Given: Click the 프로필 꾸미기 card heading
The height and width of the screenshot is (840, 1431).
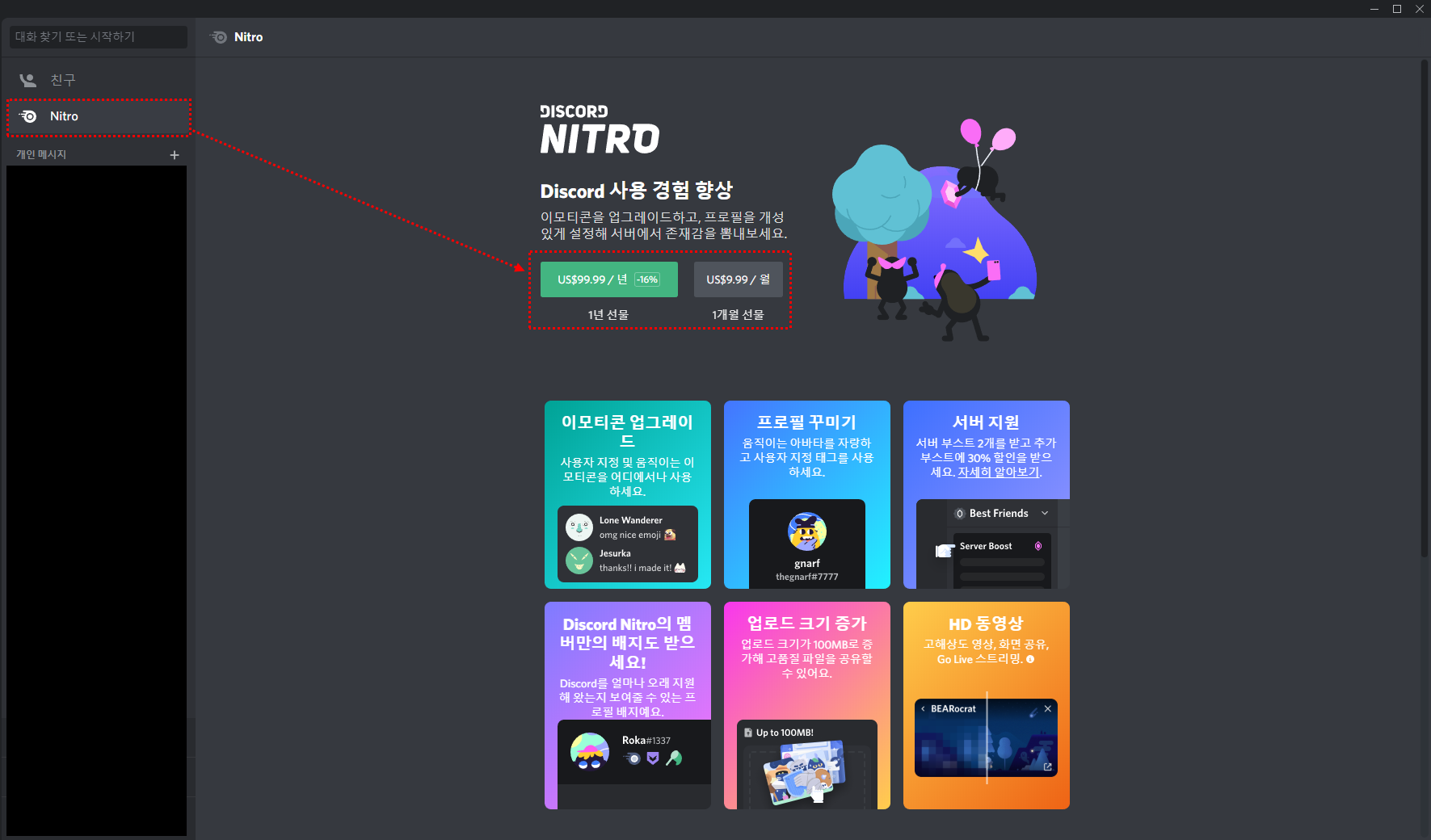Looking at the screenshot, I should (807, 422).
